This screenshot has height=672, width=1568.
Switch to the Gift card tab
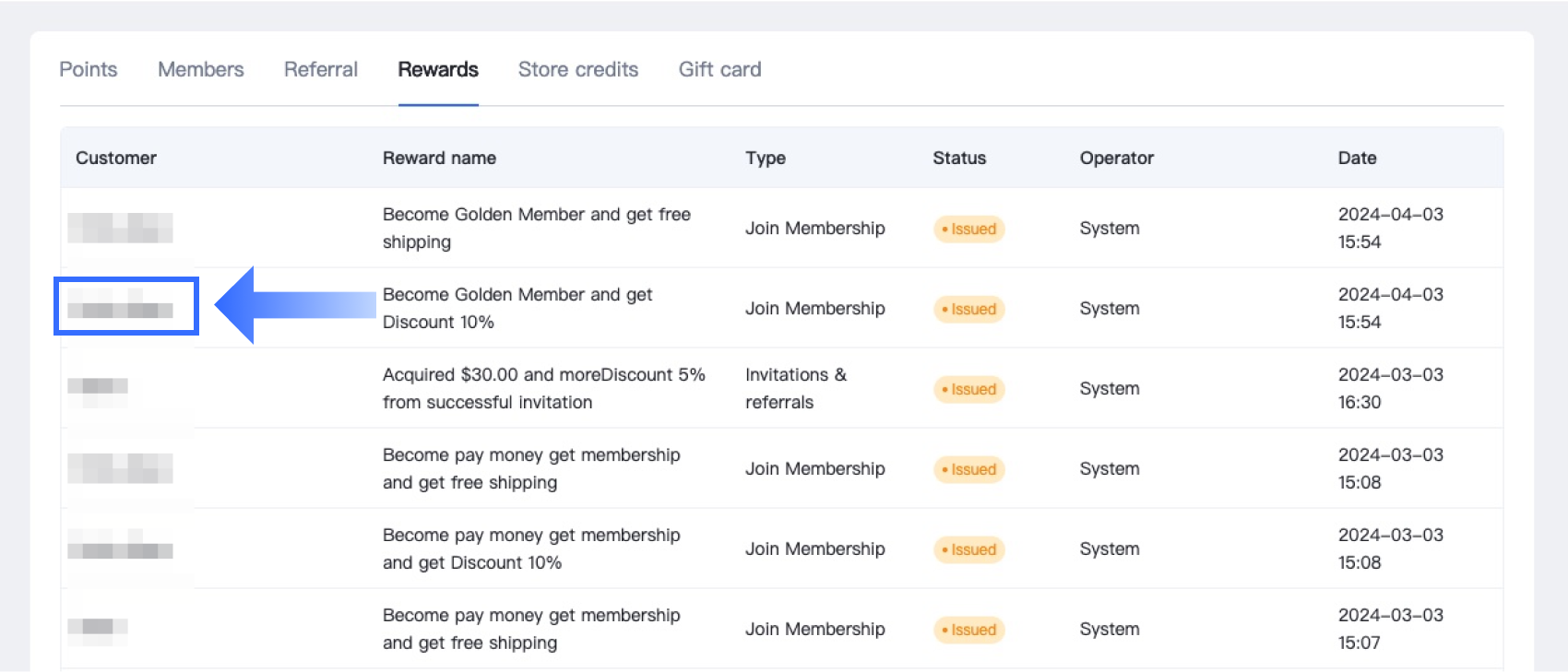[719, 69]
